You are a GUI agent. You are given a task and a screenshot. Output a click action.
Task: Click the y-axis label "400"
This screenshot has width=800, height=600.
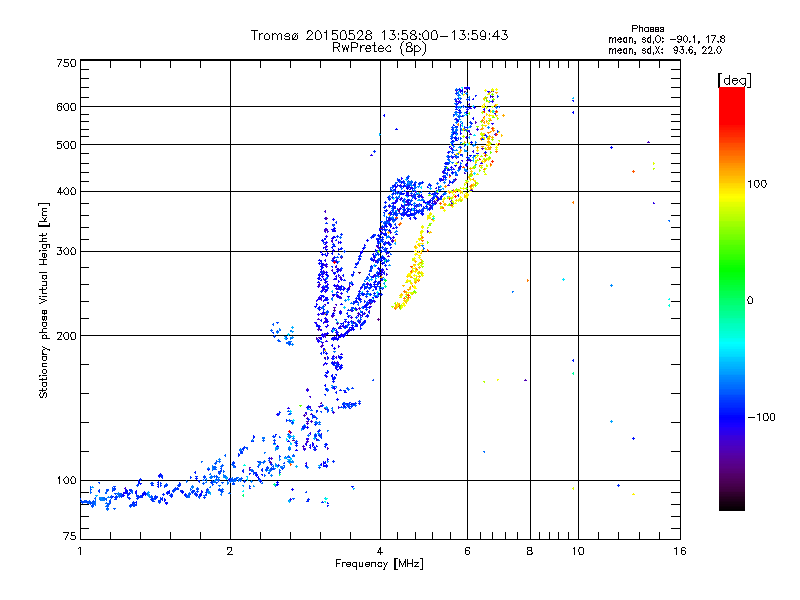pos(66,191)
